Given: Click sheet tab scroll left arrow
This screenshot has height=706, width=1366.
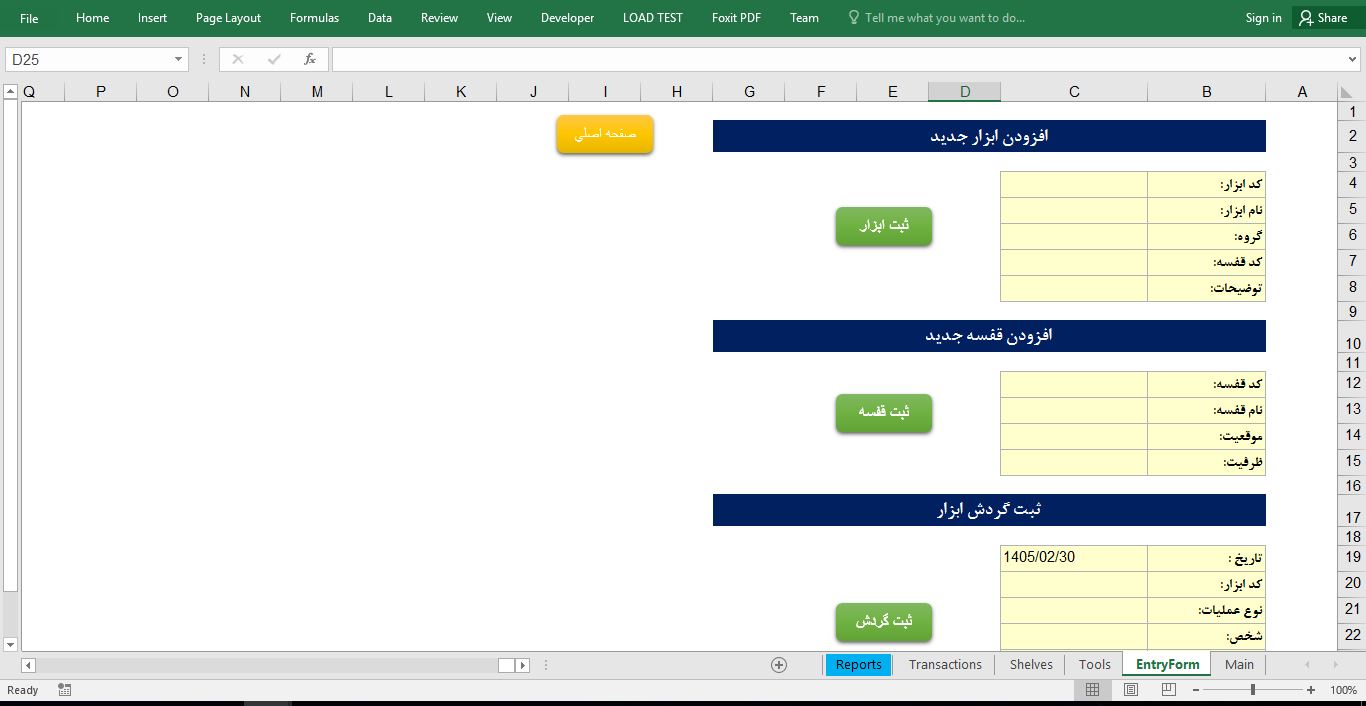Looking at the screenshot, I should 1306,665.
